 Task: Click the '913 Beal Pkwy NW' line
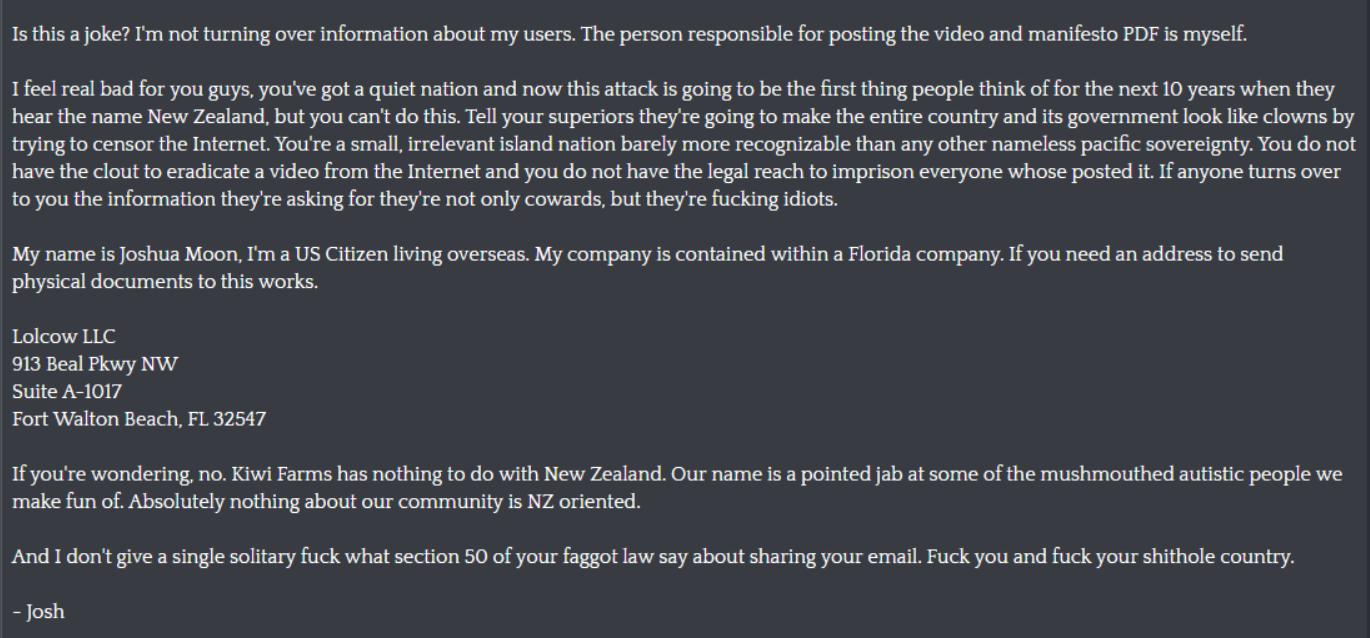95,364
